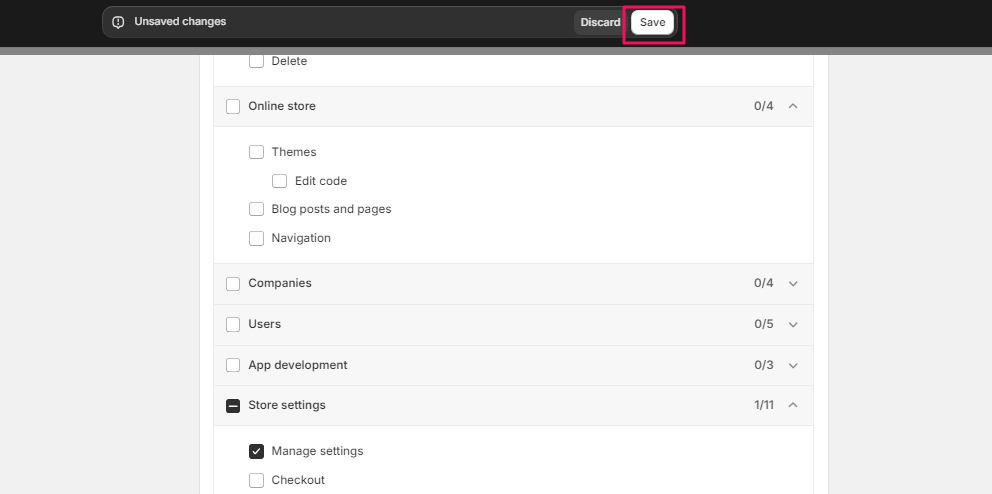Enable the Delete permission checkbox

pos(256,61)
